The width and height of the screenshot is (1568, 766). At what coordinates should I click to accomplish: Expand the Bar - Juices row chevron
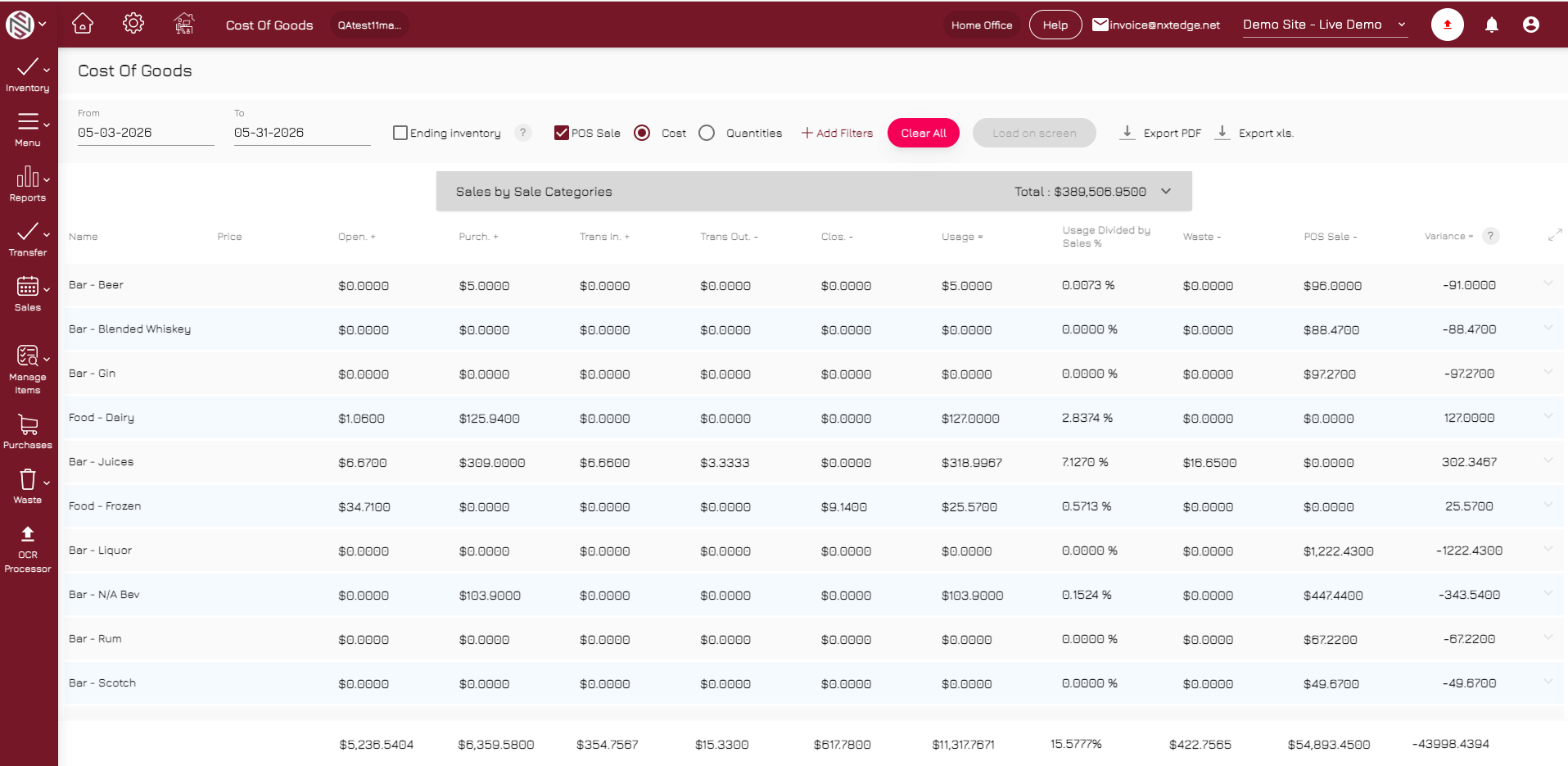[x=1548, y=460]
